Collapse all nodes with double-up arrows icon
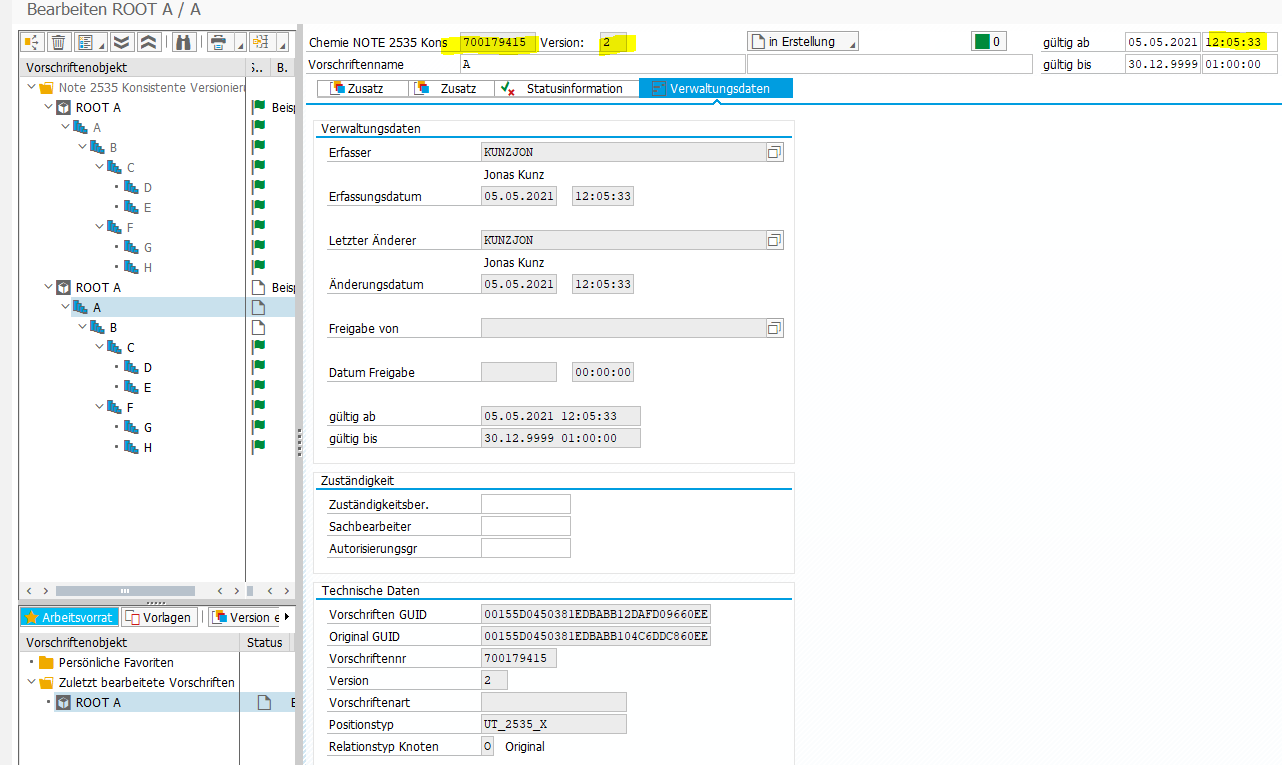The height and width of the screenshot is (765, 1282). click(x=148, y=42)
